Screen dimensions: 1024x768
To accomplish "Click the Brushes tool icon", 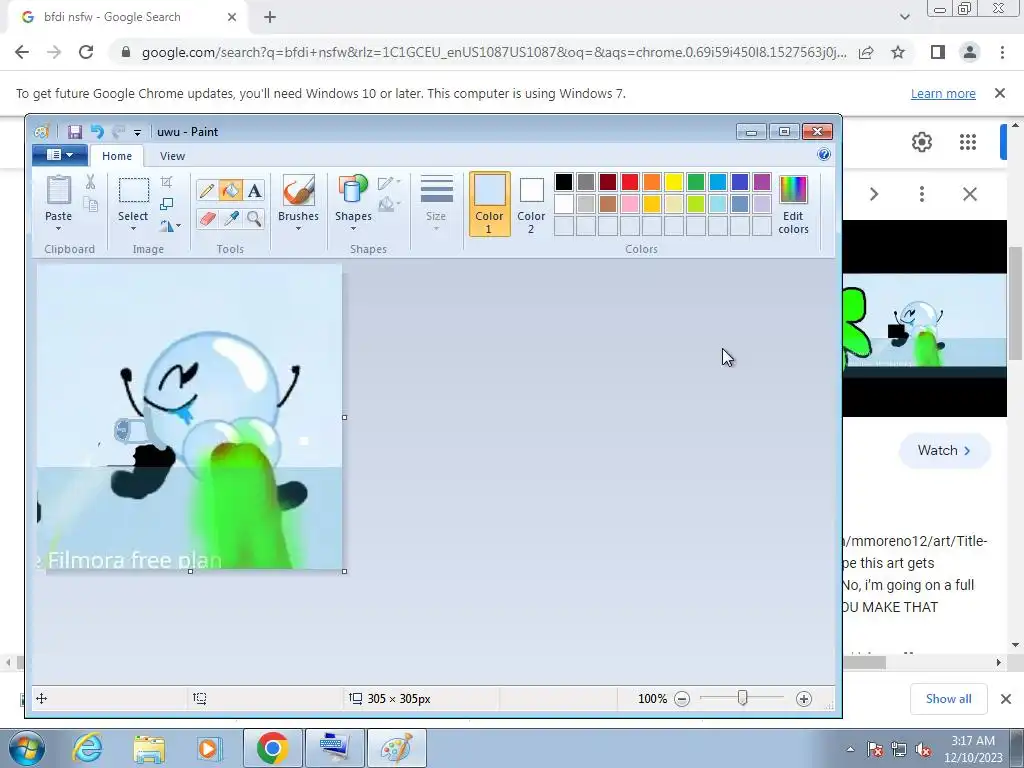I will coord(298,190).
